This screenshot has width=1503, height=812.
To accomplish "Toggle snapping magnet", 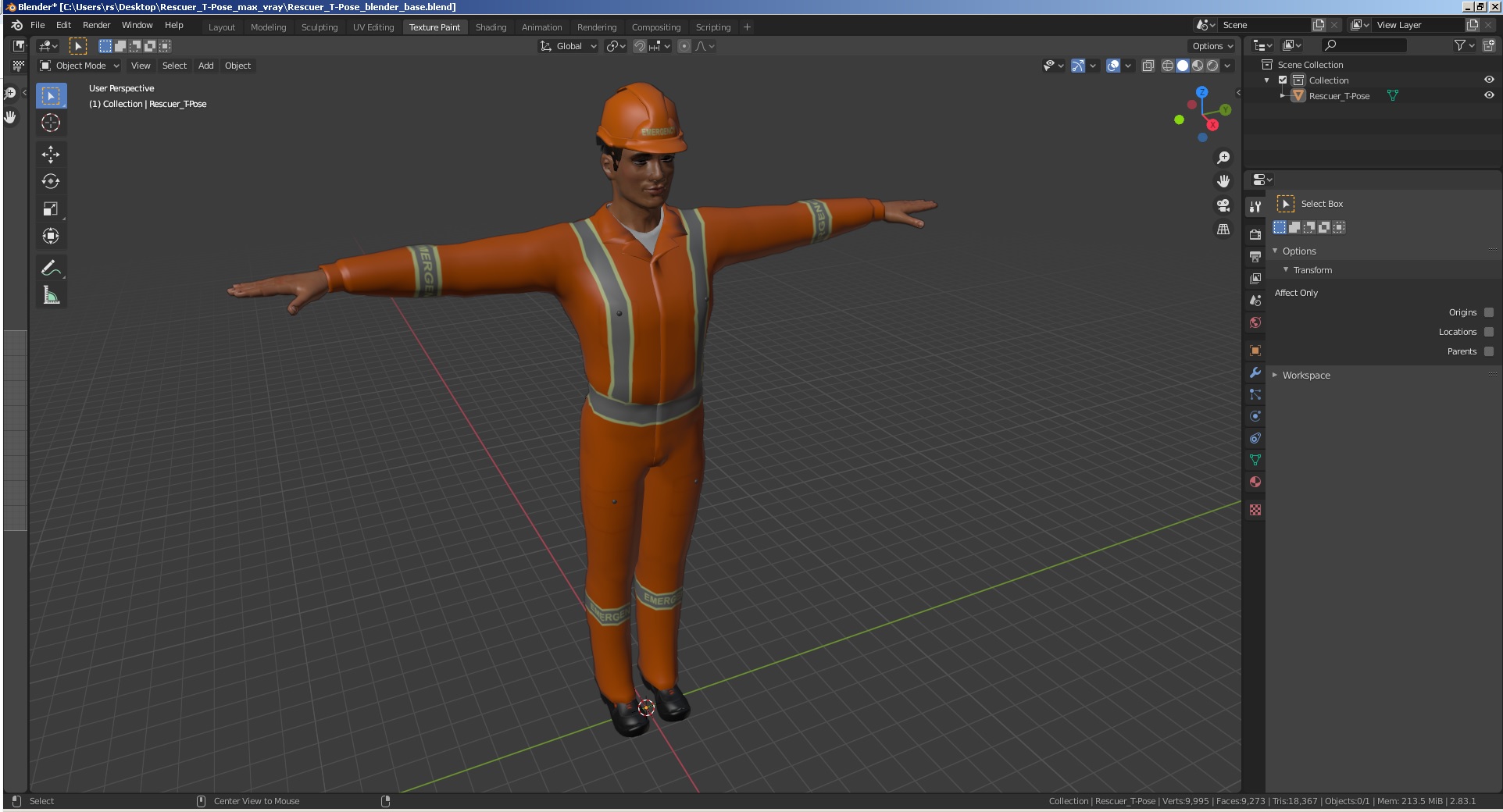I will pyautogui.click(x=639, y=46).
